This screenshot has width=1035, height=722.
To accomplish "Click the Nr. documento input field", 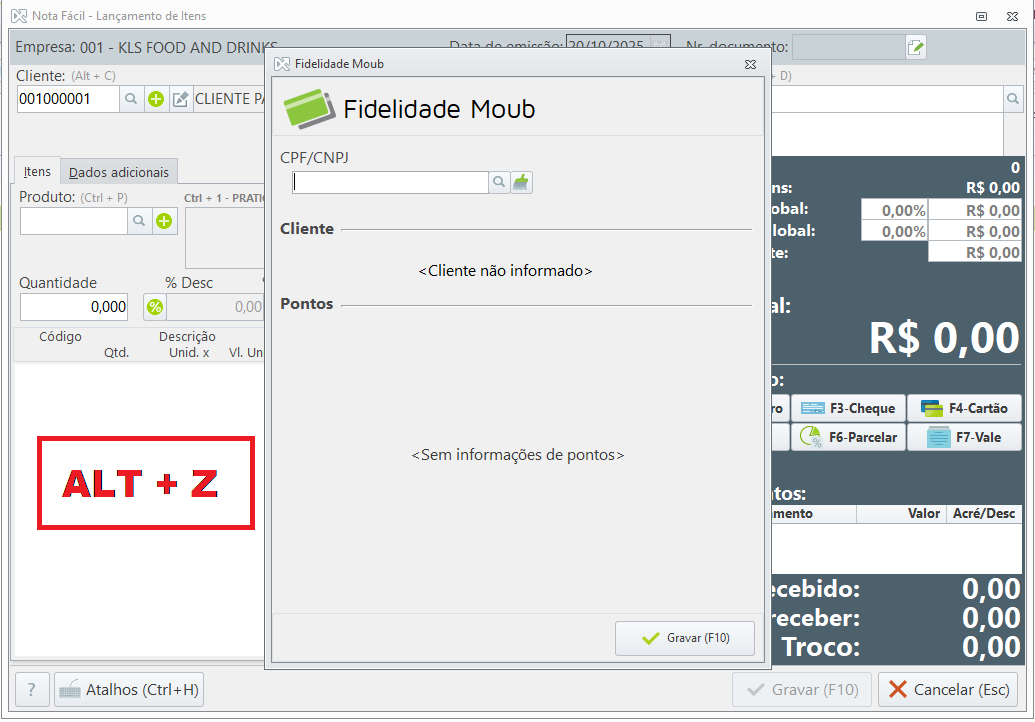I will pyautogui.click(x=849, y=47).
